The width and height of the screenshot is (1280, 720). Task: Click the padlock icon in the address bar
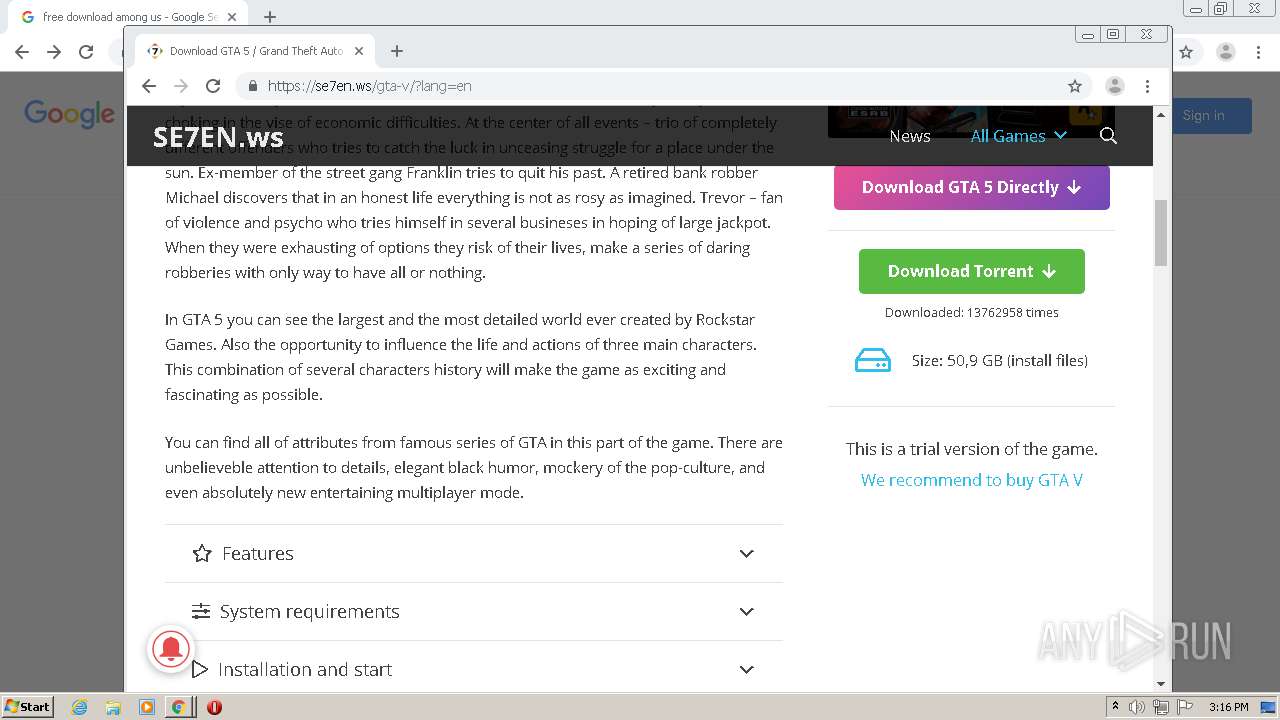click(253, 86)
